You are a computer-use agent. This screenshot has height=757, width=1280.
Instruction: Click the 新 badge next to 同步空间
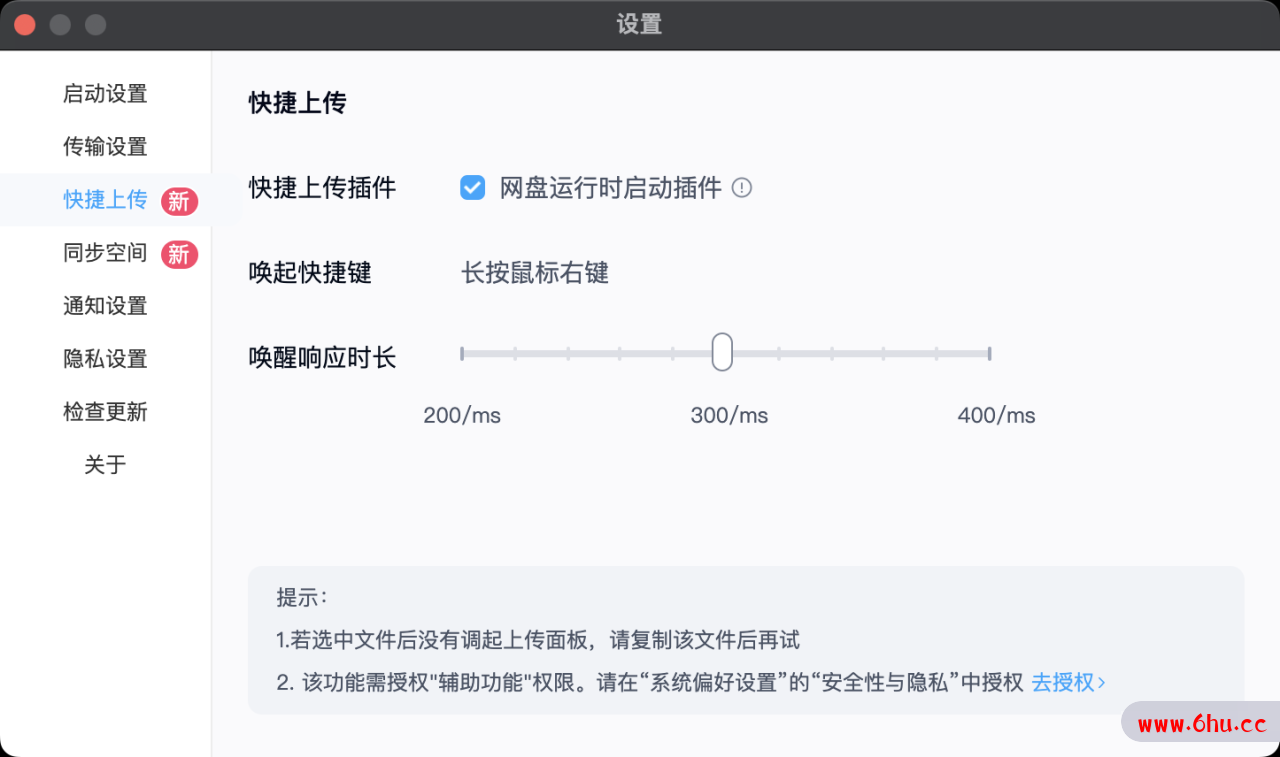(x=179, y=254)
